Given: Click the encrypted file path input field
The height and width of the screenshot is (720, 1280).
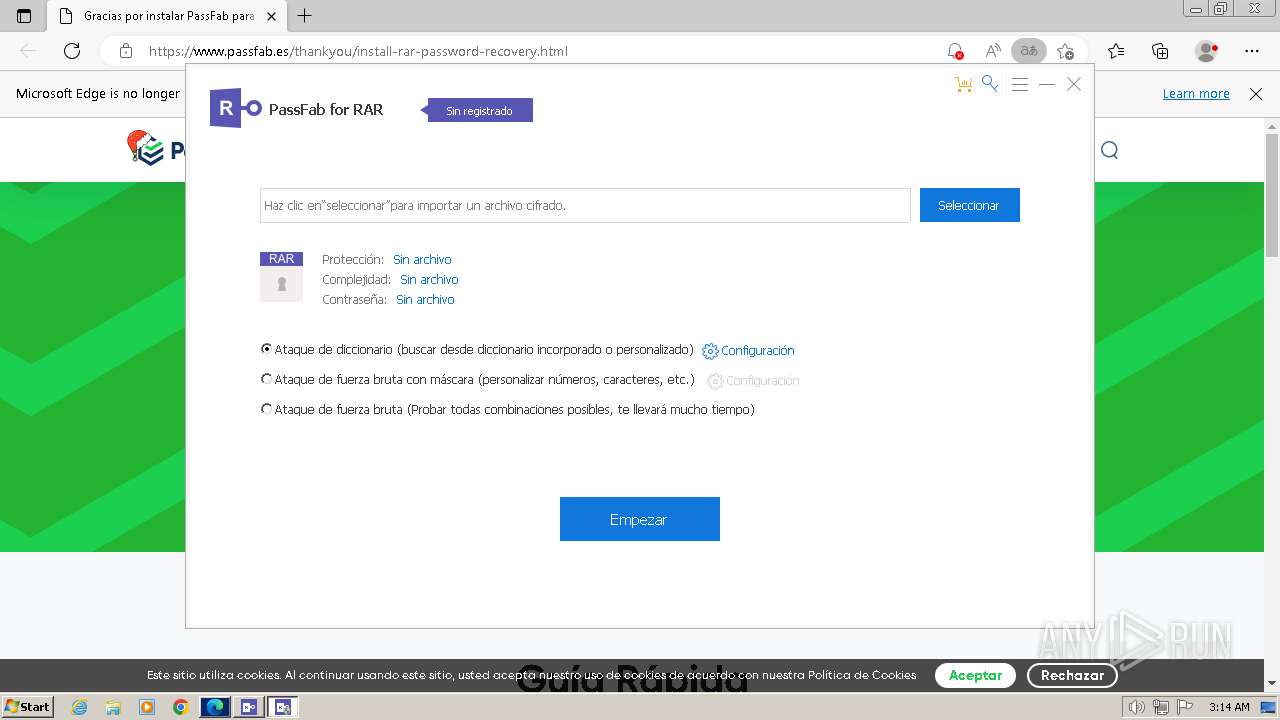Looking at the screenshot, I should pos(585,205).
